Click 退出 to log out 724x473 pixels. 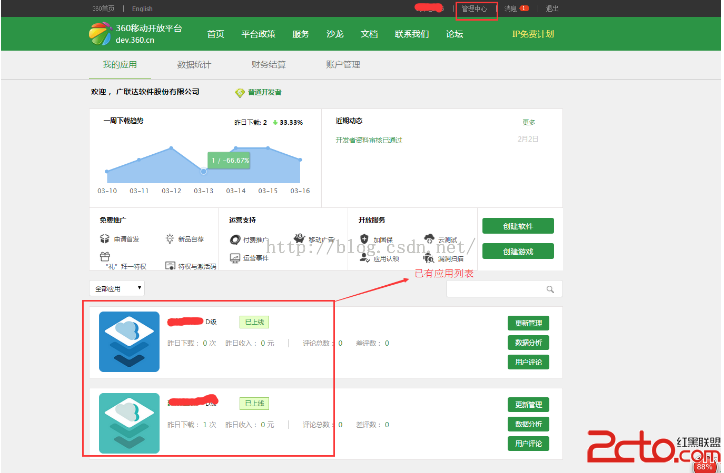click(x=552, y=8)
